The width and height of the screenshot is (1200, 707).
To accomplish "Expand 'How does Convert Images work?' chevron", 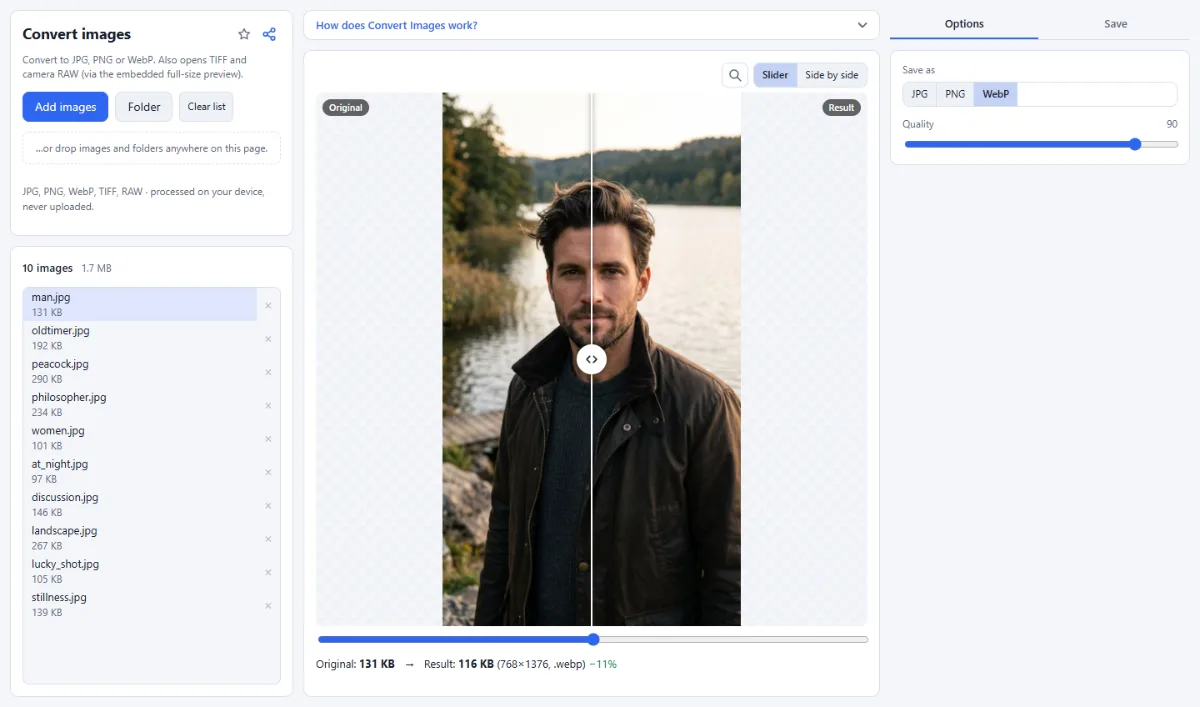I will click(862, 25).
